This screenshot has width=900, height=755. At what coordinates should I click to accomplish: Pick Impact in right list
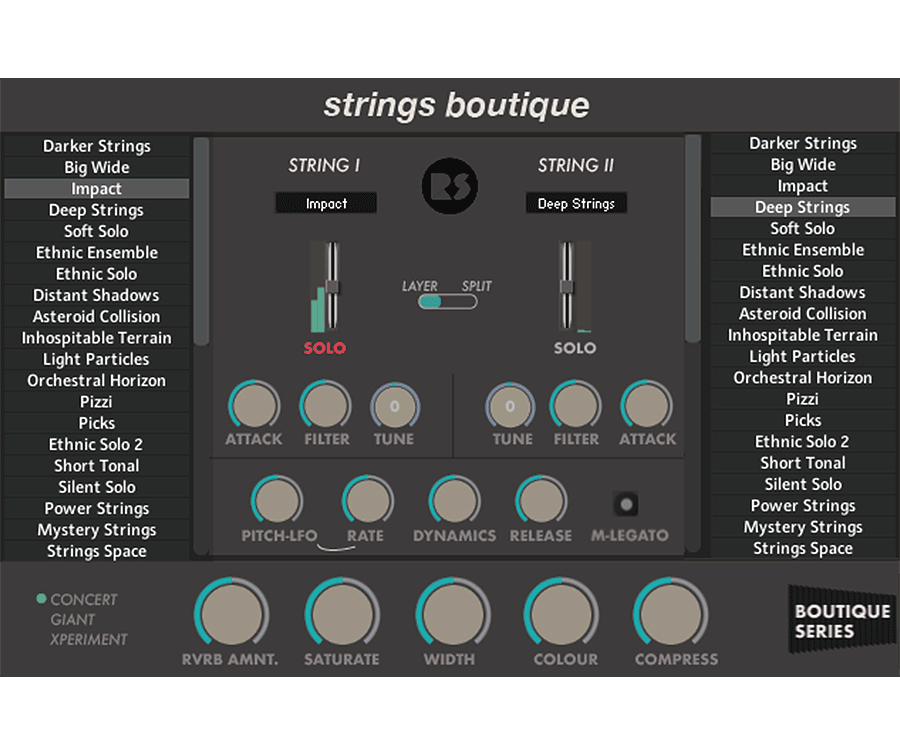click(802, 185)
